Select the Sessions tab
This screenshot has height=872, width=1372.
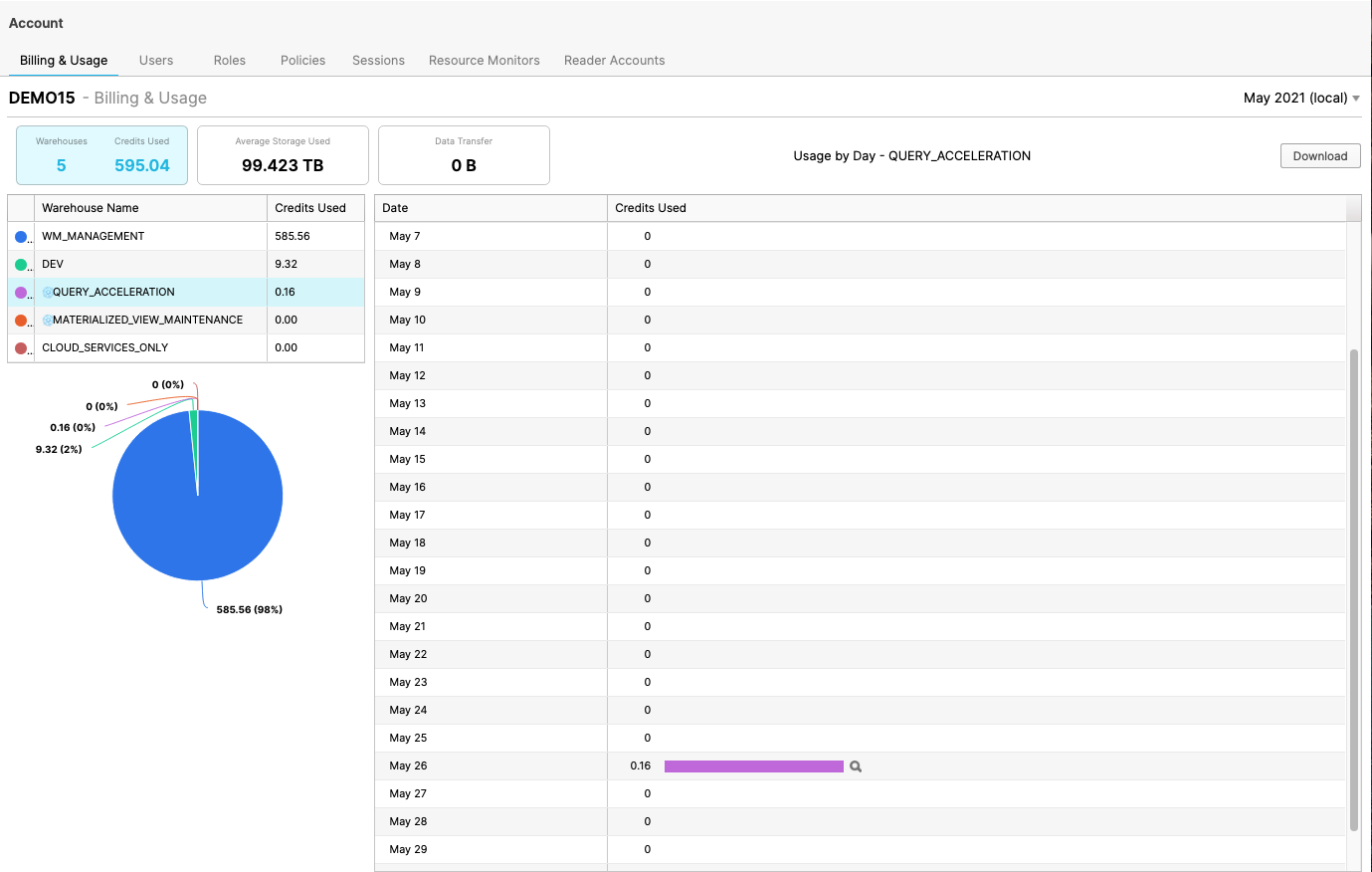378,60
